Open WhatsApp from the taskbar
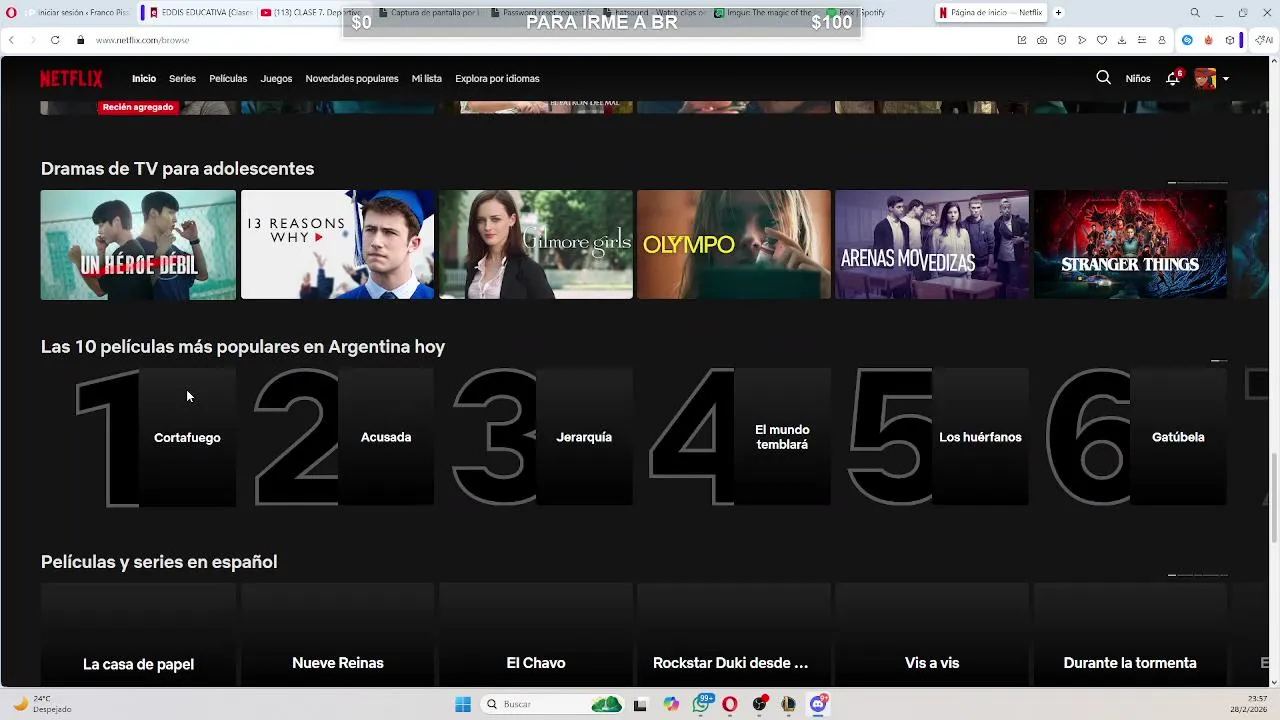This screenshot has height=720, width=1280. [x=703, y=704]
